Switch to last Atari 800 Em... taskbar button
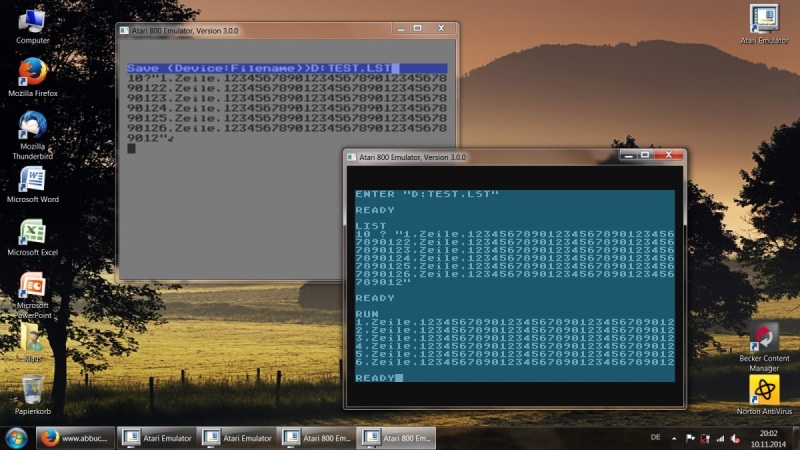This screenshot has width=800, height=450. (x=396, y=438)
